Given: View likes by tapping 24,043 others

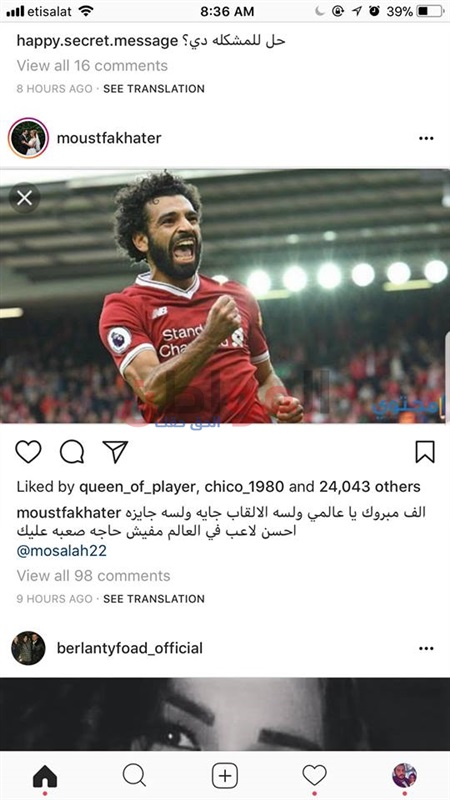Looking at the screenshot, I should pyautogui.click(x=370, y=487).
